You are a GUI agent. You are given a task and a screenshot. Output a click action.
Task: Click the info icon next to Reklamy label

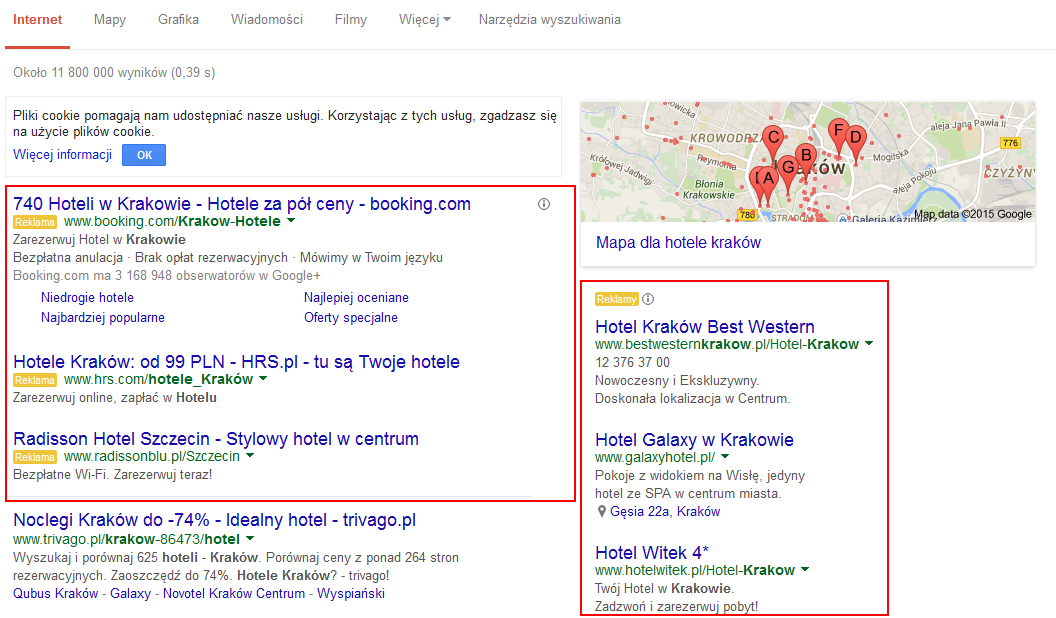(x=648, y=299)
